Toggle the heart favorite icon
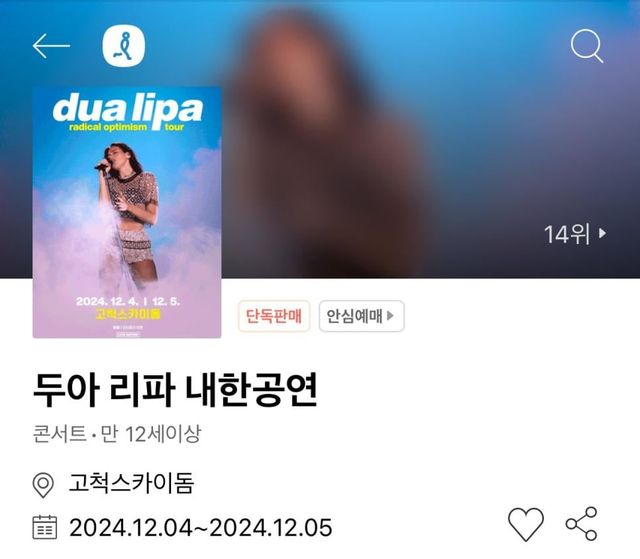The image size is (640, 559). 526,524
